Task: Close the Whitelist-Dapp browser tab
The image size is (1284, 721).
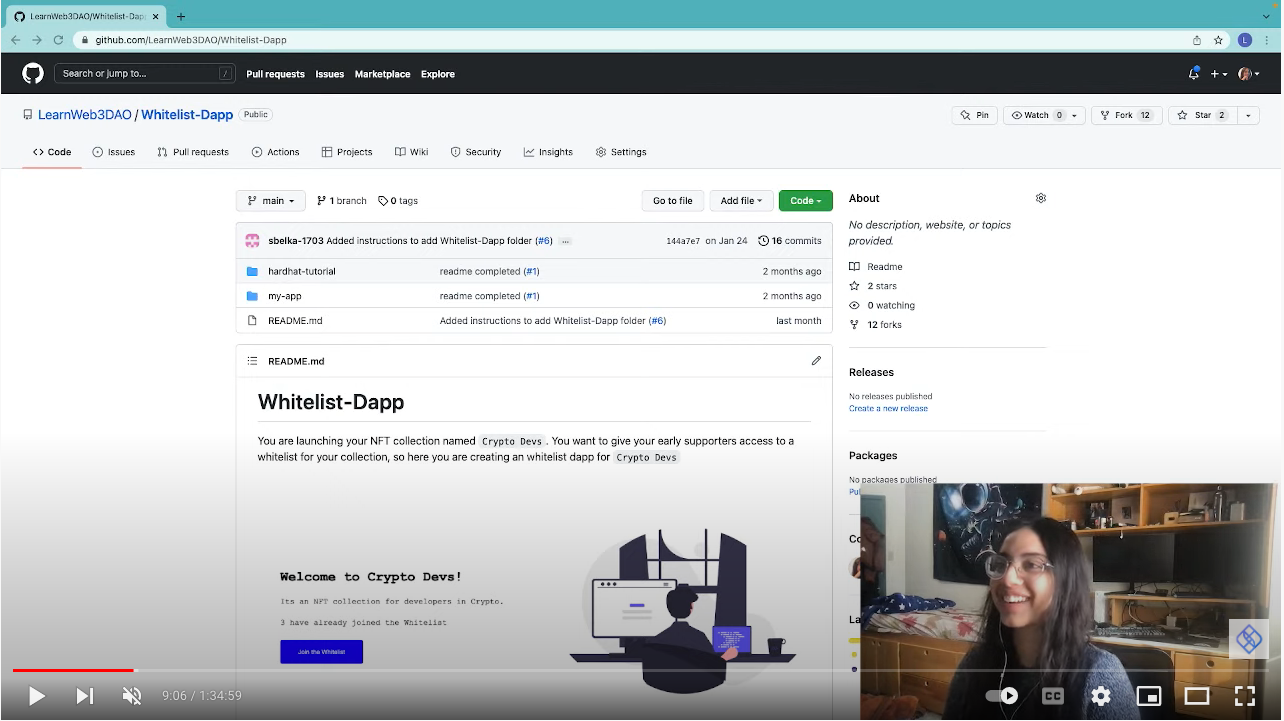Action: pos(156,17)
